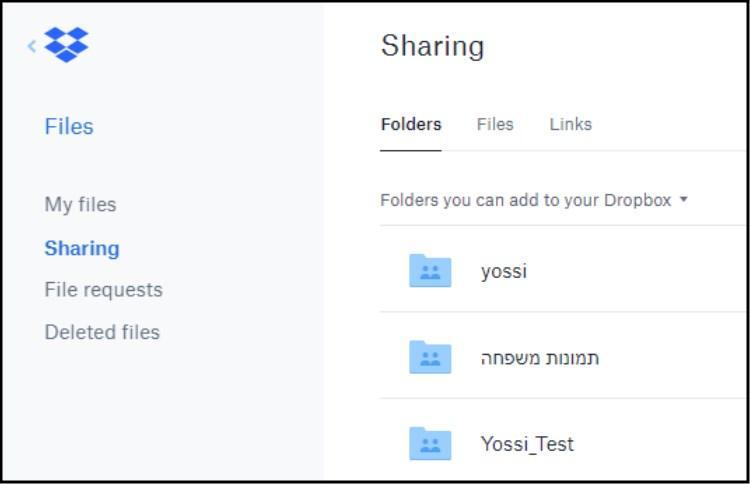
Task: Open the תמונות משפחה folder name
Action: click(x=540, y=358)
